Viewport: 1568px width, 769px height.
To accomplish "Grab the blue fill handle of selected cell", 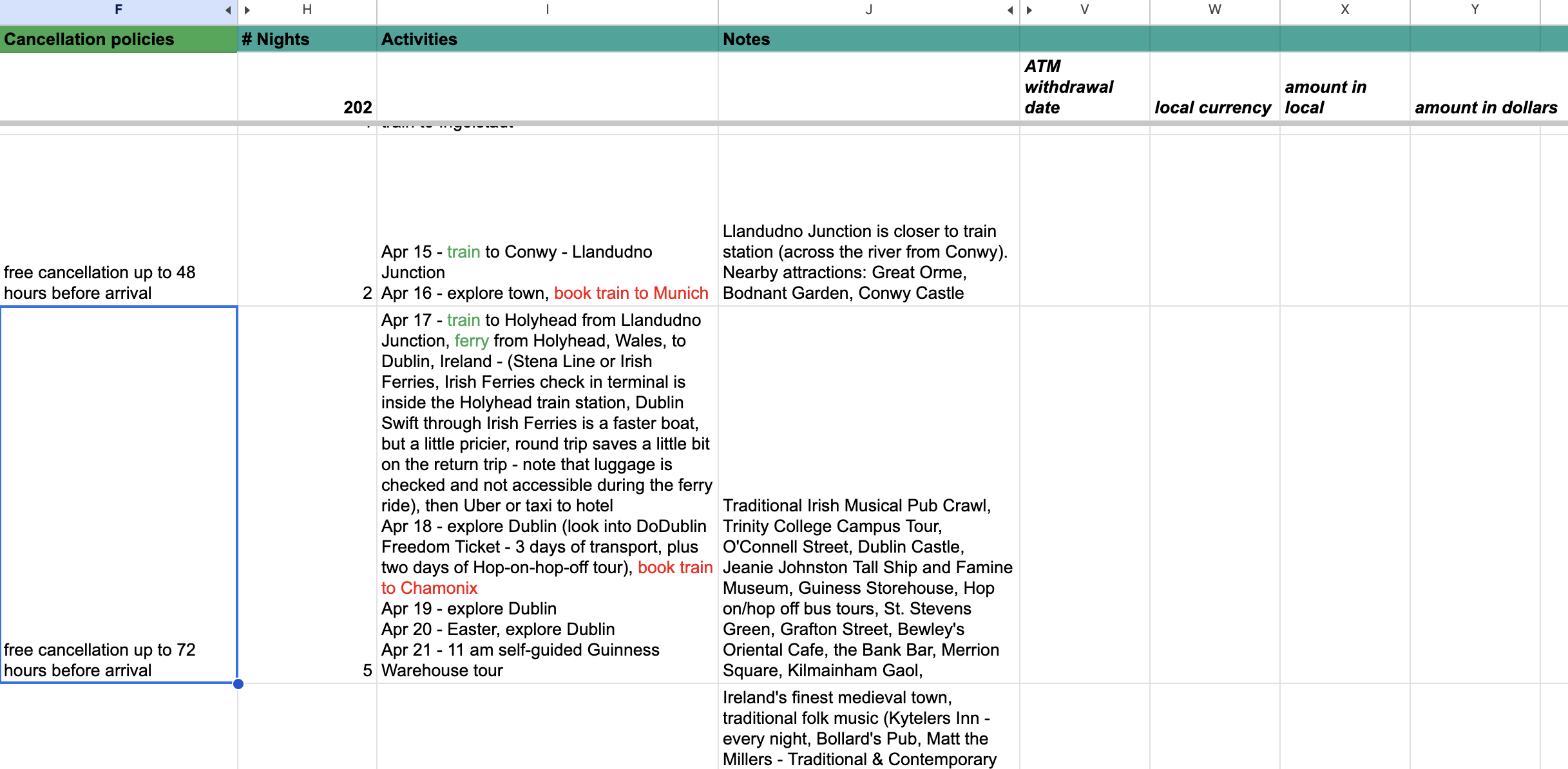I will (238, 683).
